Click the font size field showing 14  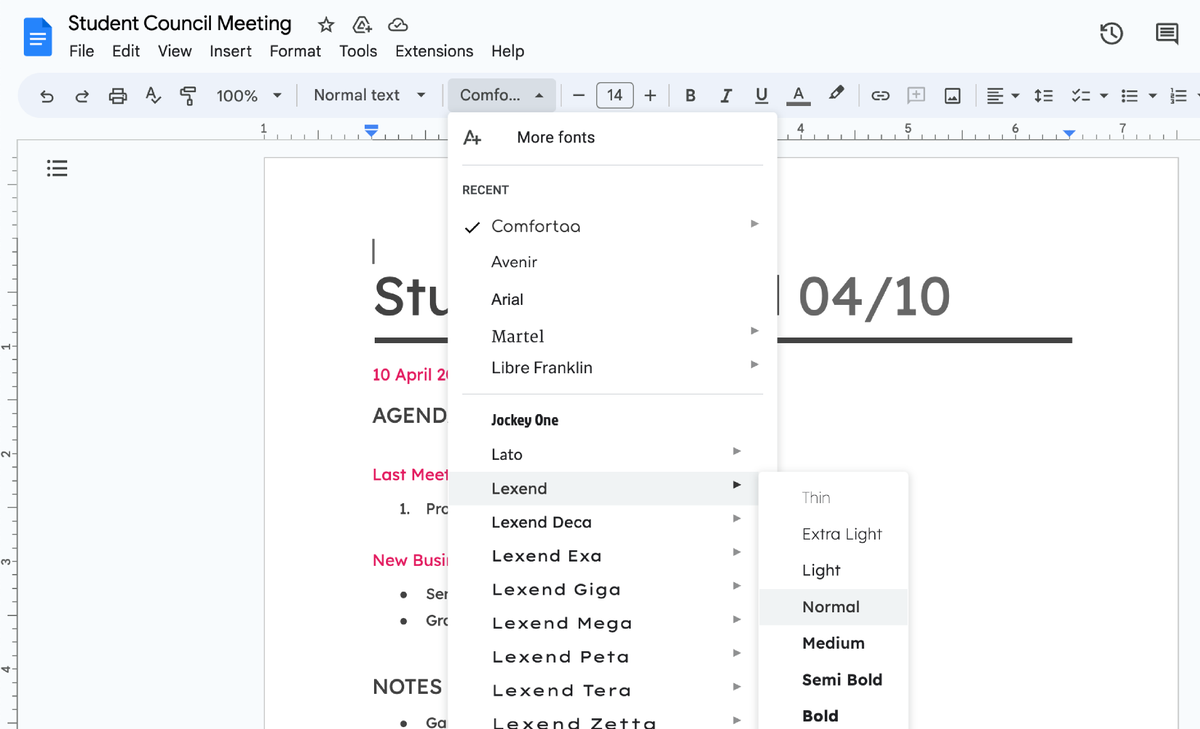point(614,96)
